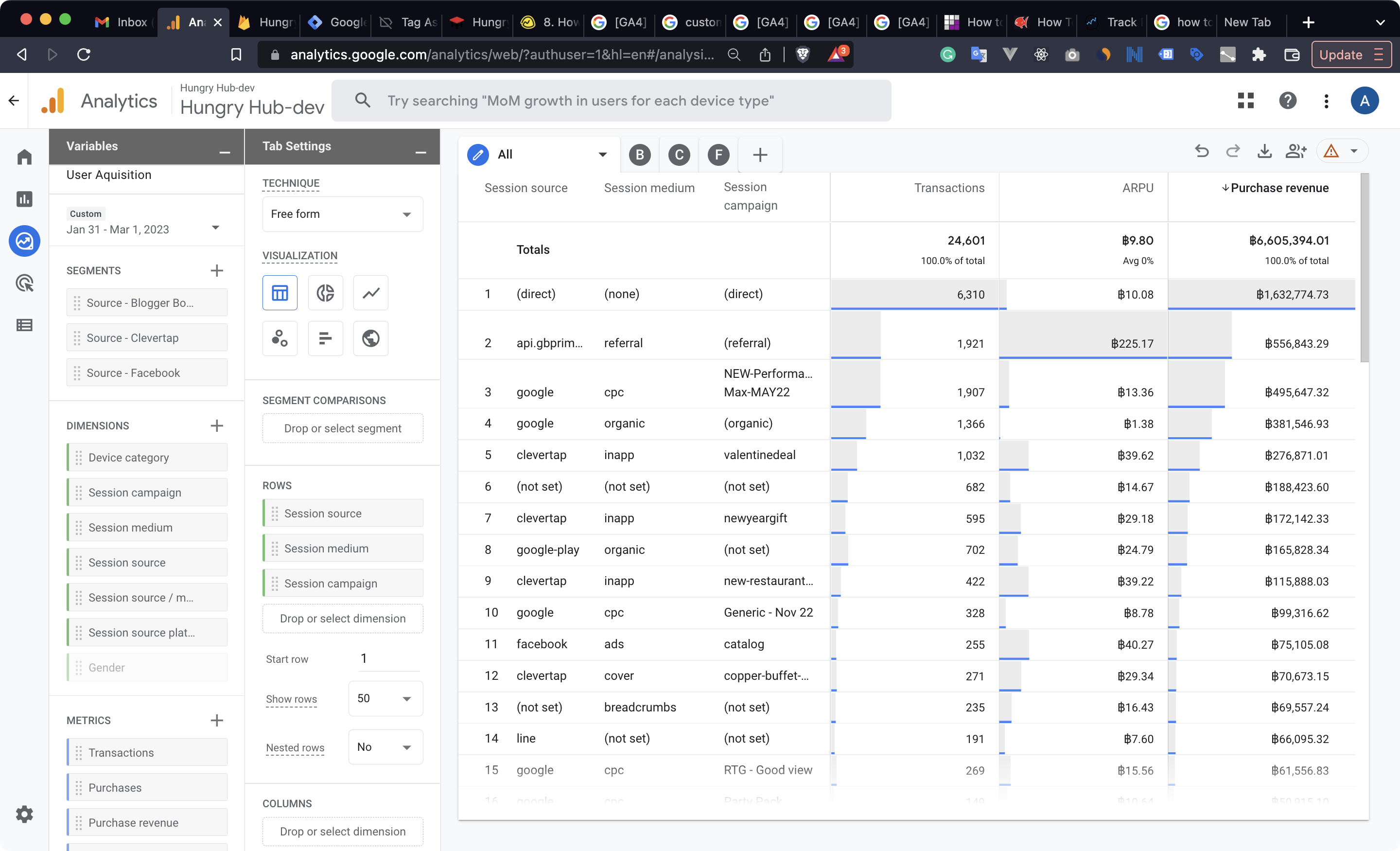The width and height of the screenshot is (1400, 851).
Task: Select the bar chart visualization icon
Action: coord(325,338)
